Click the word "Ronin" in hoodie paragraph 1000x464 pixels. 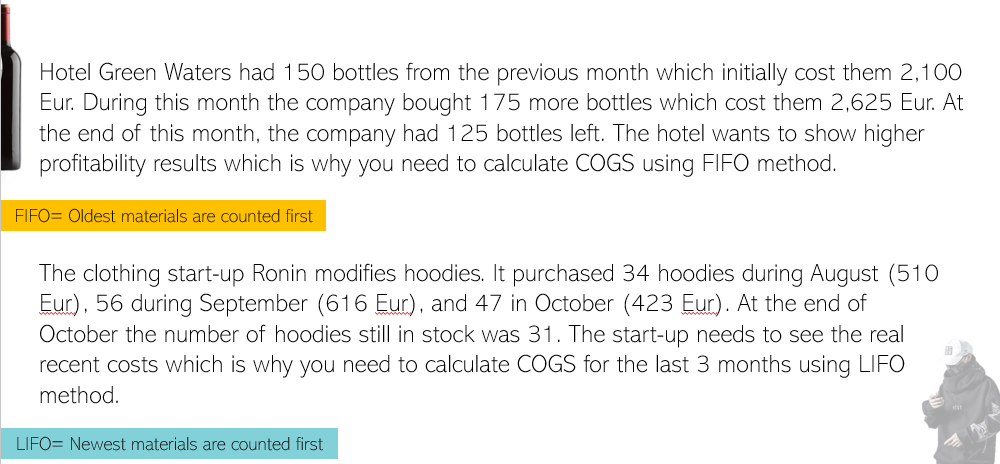pyautogui.click(x=280, y=273)
